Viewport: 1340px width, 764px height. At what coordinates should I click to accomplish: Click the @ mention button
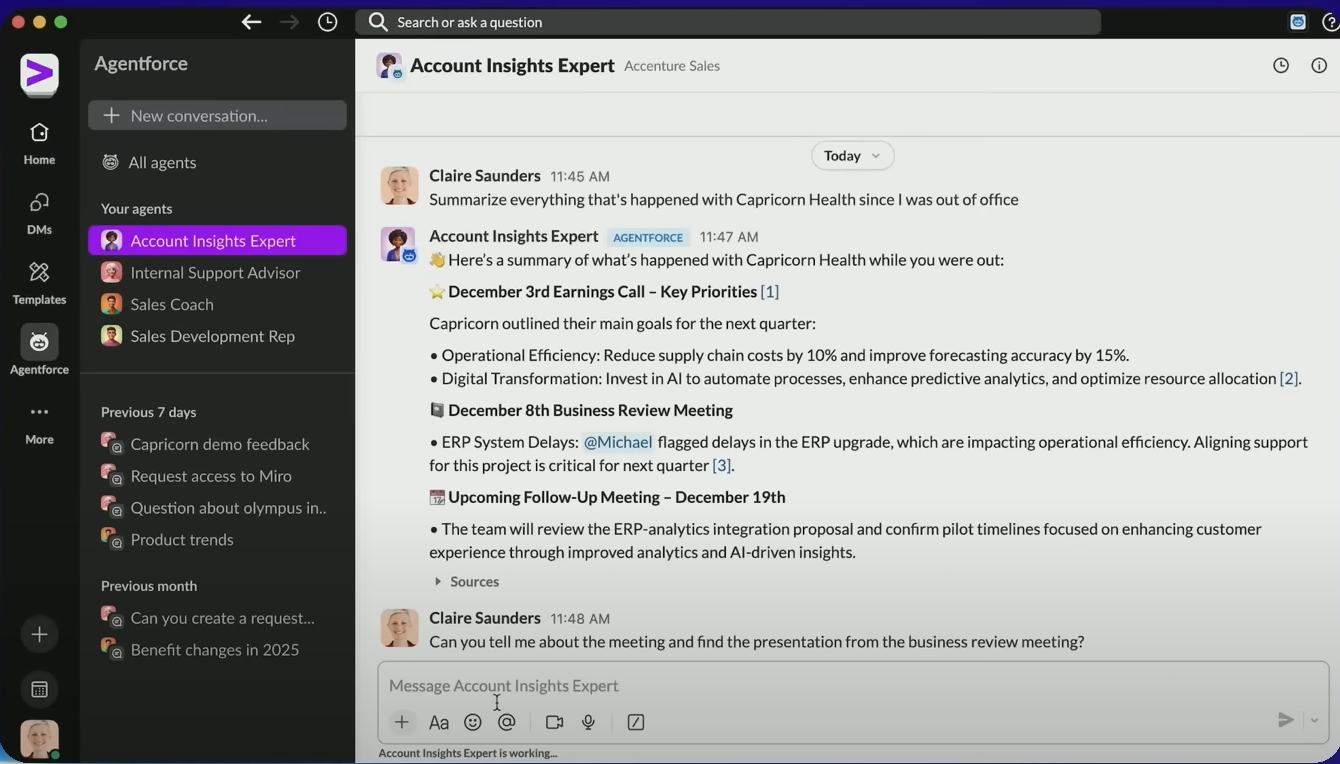[x=507, y=722]
